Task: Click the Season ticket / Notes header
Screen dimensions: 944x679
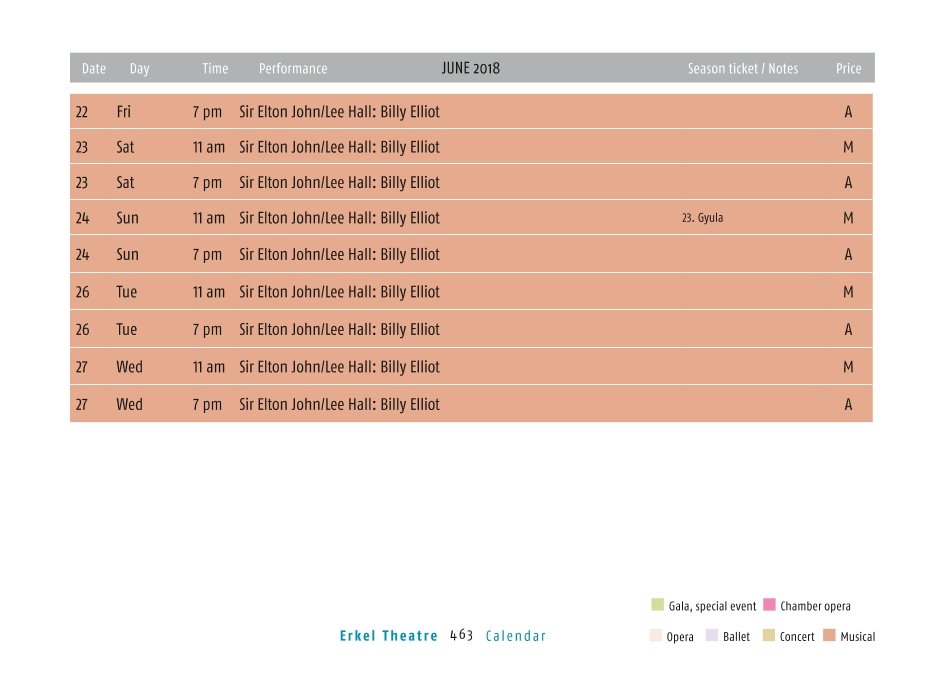Action: pos(743,69)
